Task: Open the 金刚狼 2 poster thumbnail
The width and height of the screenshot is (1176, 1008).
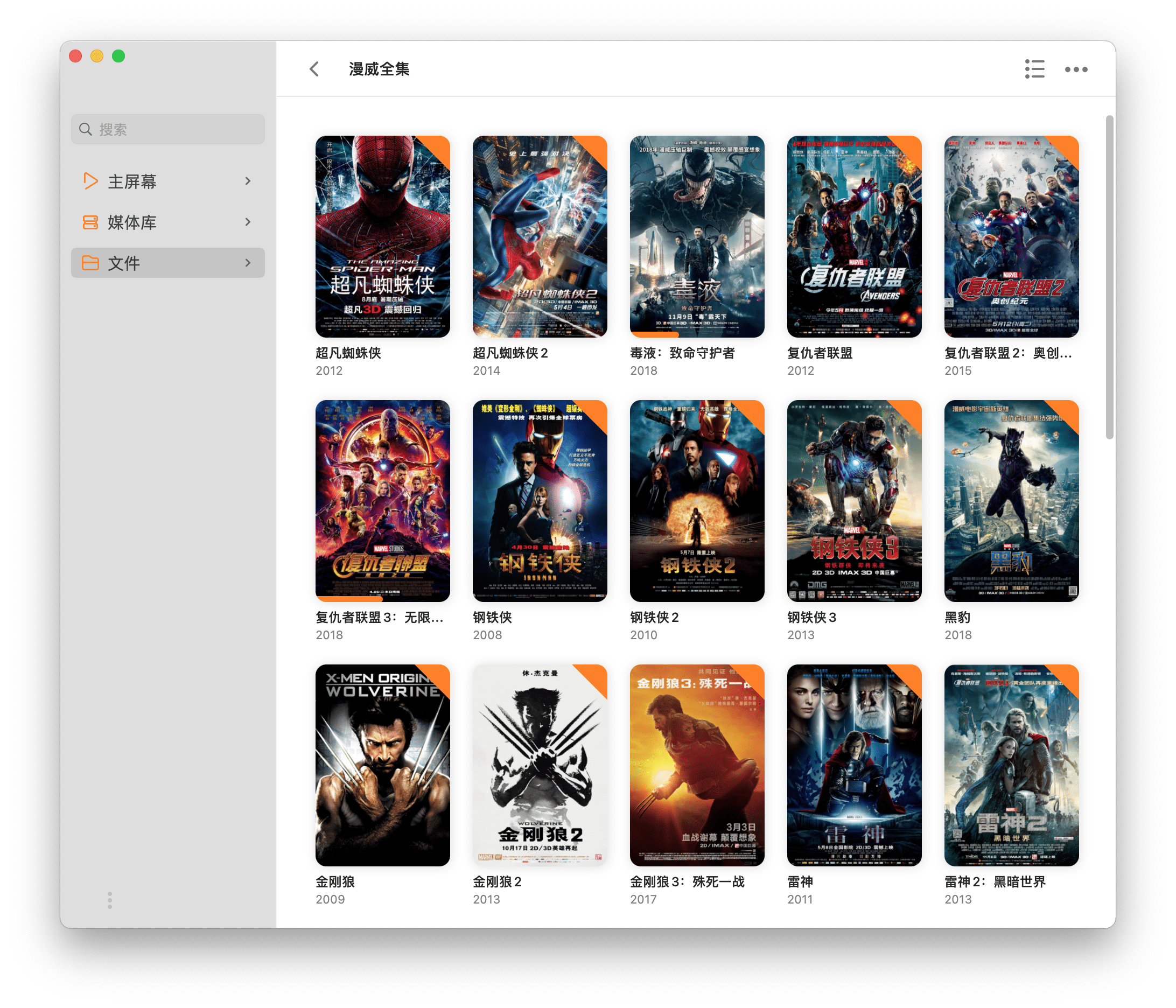Action: 540,765
